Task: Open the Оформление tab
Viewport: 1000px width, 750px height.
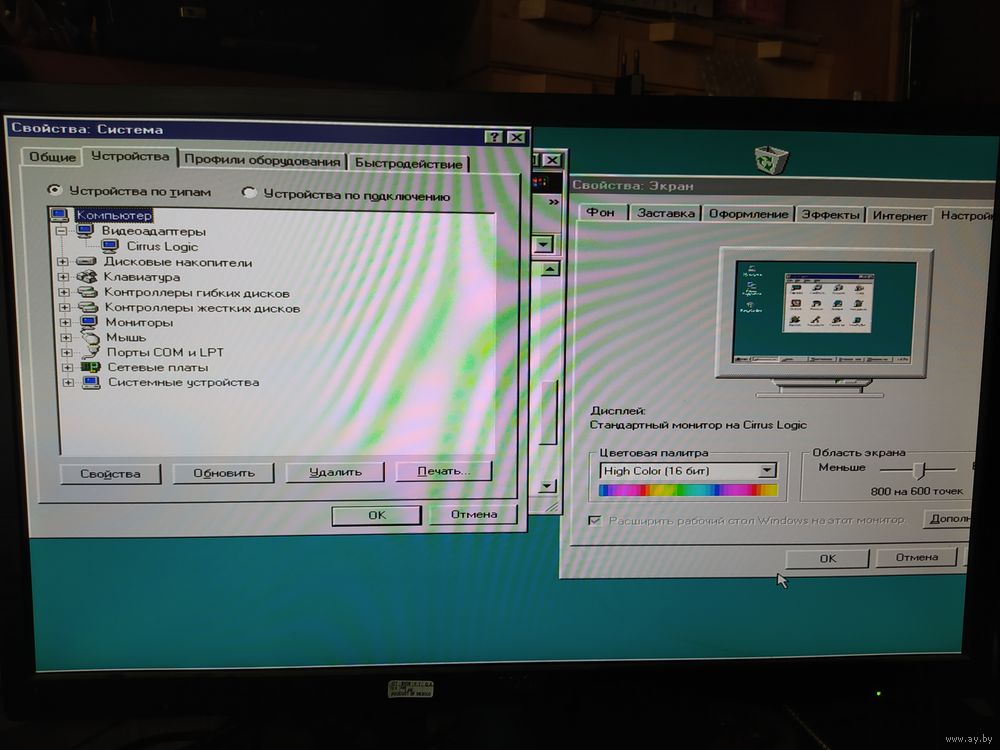Action: (x=749, y=214)
